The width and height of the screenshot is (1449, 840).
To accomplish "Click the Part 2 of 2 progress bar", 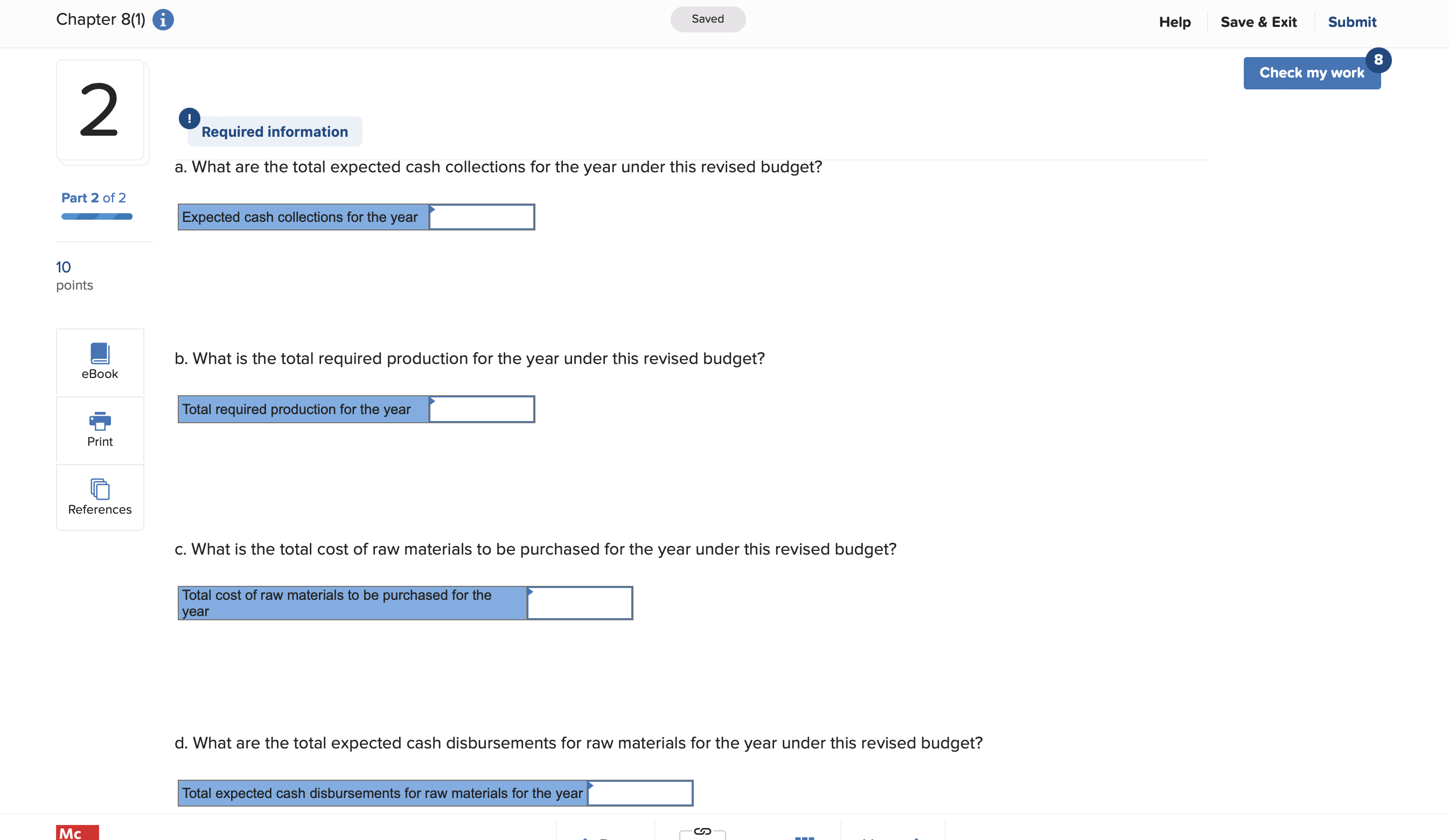I will coord(96,216).
